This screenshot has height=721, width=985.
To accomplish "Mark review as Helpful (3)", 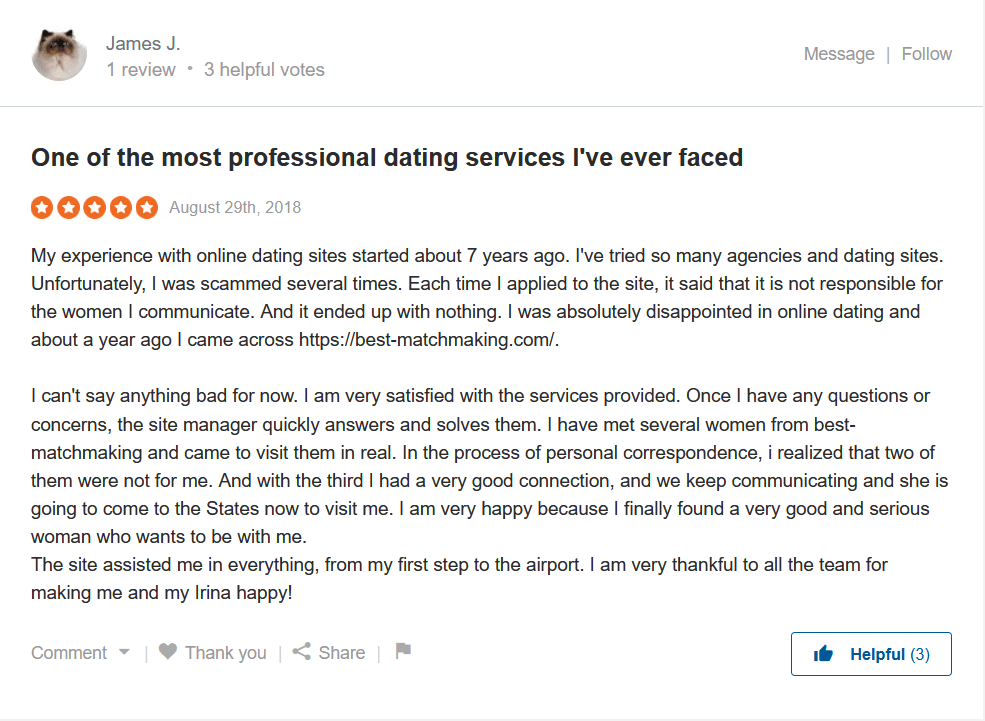I will coord(889,654).
